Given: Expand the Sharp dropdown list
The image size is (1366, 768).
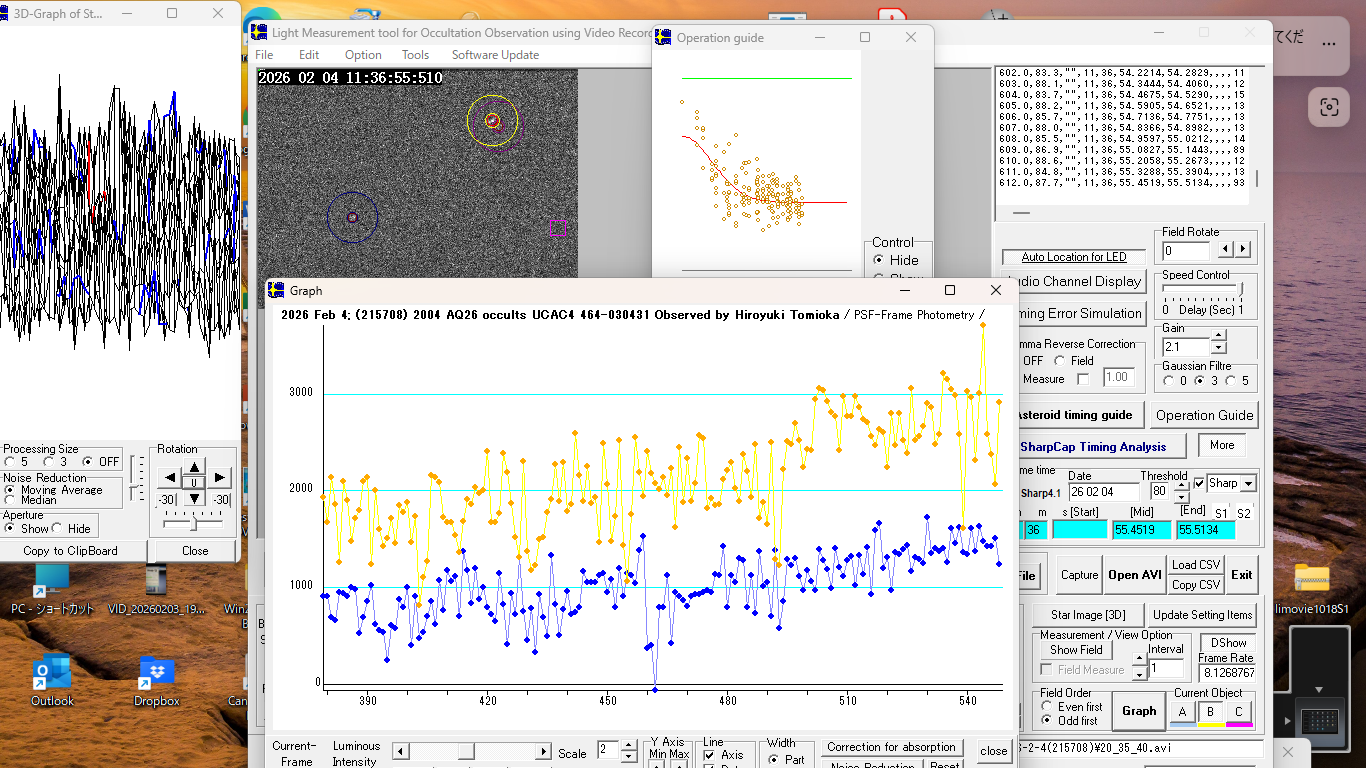Looking at the screenshot, I should pos(1248,484).
